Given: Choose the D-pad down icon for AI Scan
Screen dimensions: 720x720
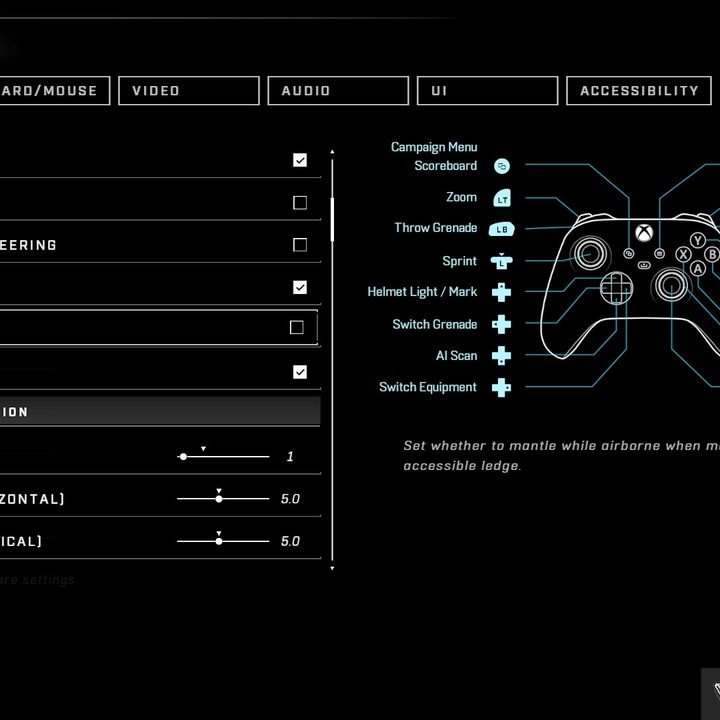Looking at the screenshot, I should point(501,355).
